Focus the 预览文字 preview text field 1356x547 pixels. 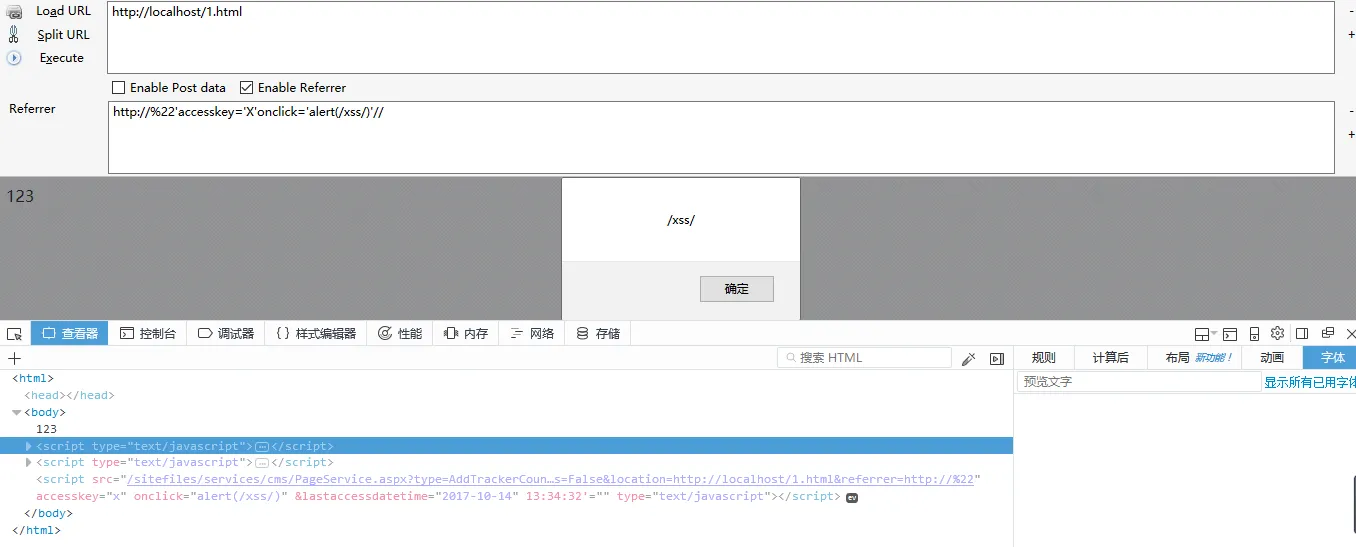point(1139,382)
